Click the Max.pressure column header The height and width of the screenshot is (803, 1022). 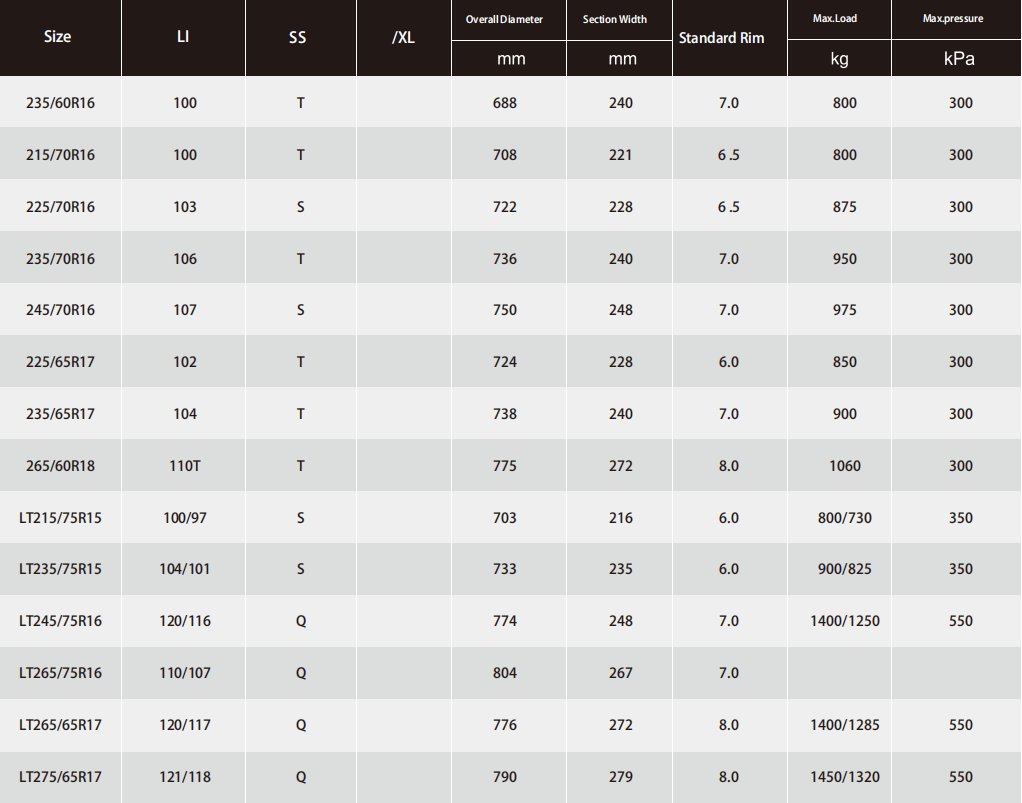click(x=953, y=19)
